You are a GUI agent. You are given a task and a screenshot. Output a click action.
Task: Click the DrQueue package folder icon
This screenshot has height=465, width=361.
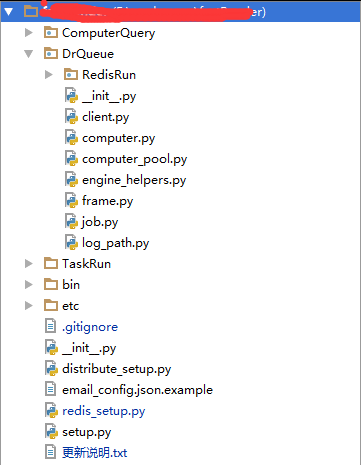coord(51,54)
